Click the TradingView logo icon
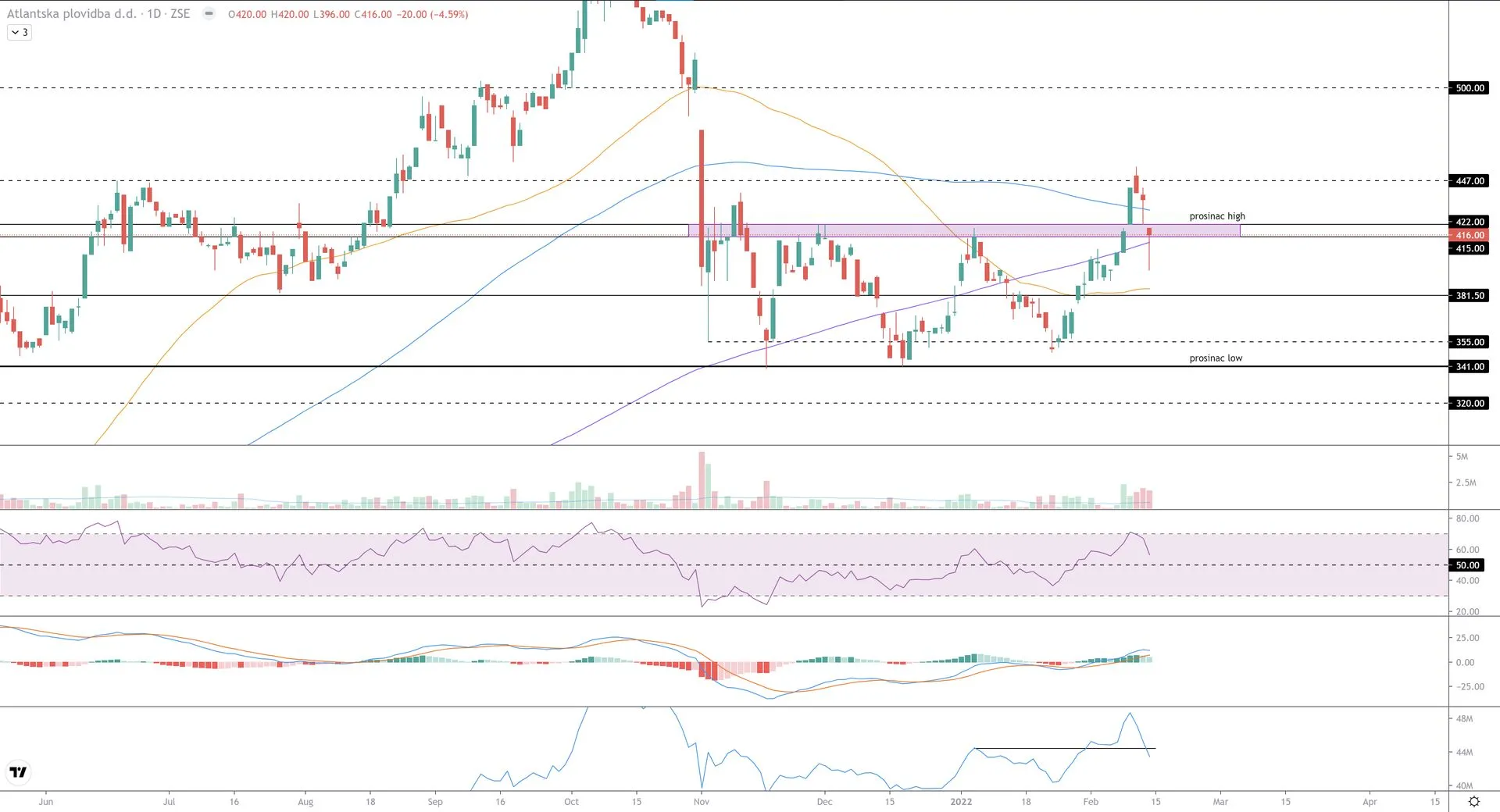 [x=18, y=772]
